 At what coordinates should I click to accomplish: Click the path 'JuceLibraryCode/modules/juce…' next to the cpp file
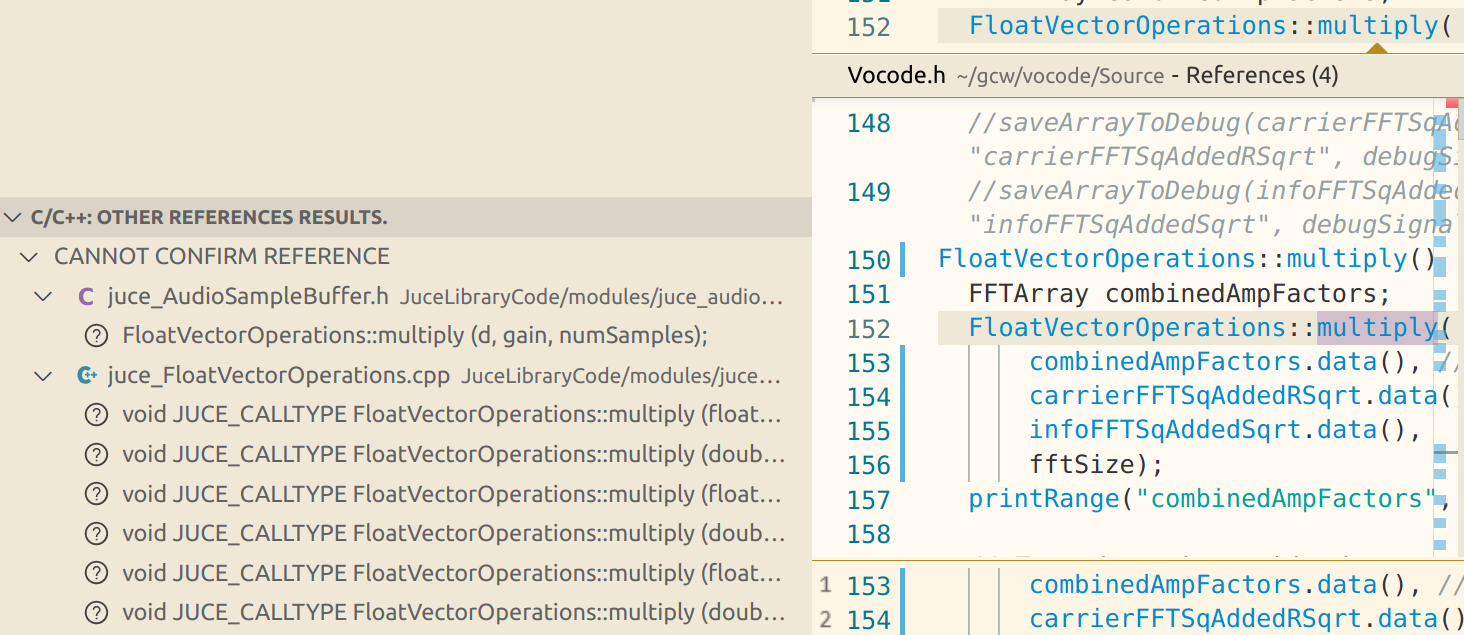[621, 377]
